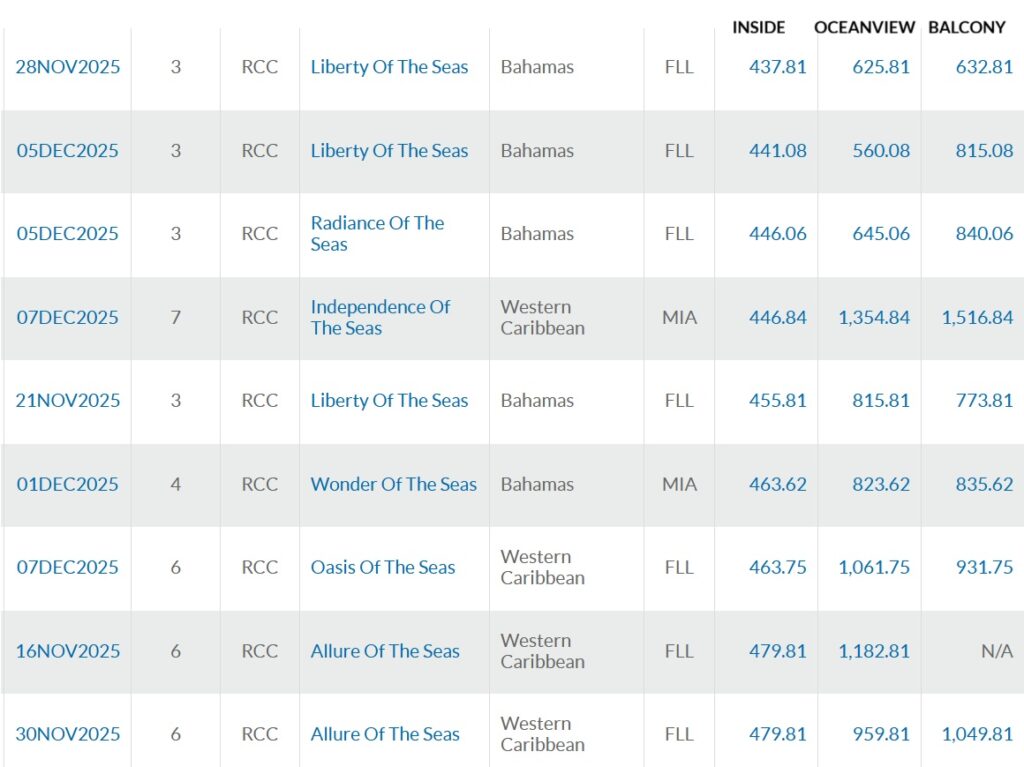Choose the 463.62 inside price

point(777,485)
